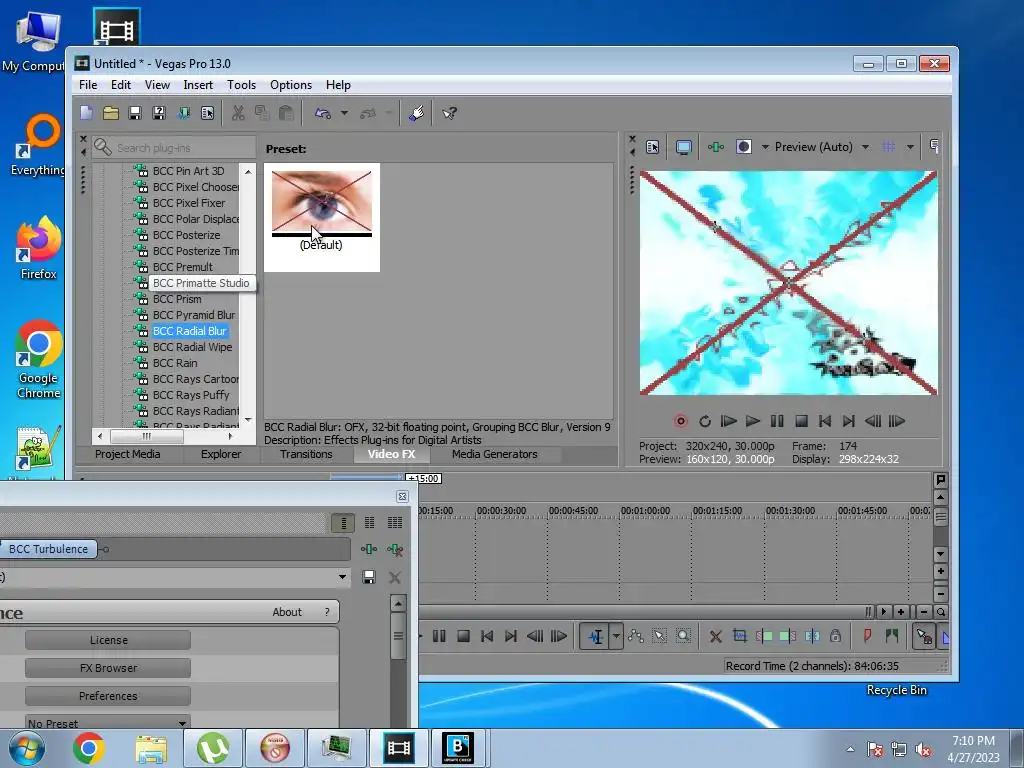The image size is (1024, 768).
Task: Select BCC Radial Wipe in the plug-in list
Action: coord(192,347)
